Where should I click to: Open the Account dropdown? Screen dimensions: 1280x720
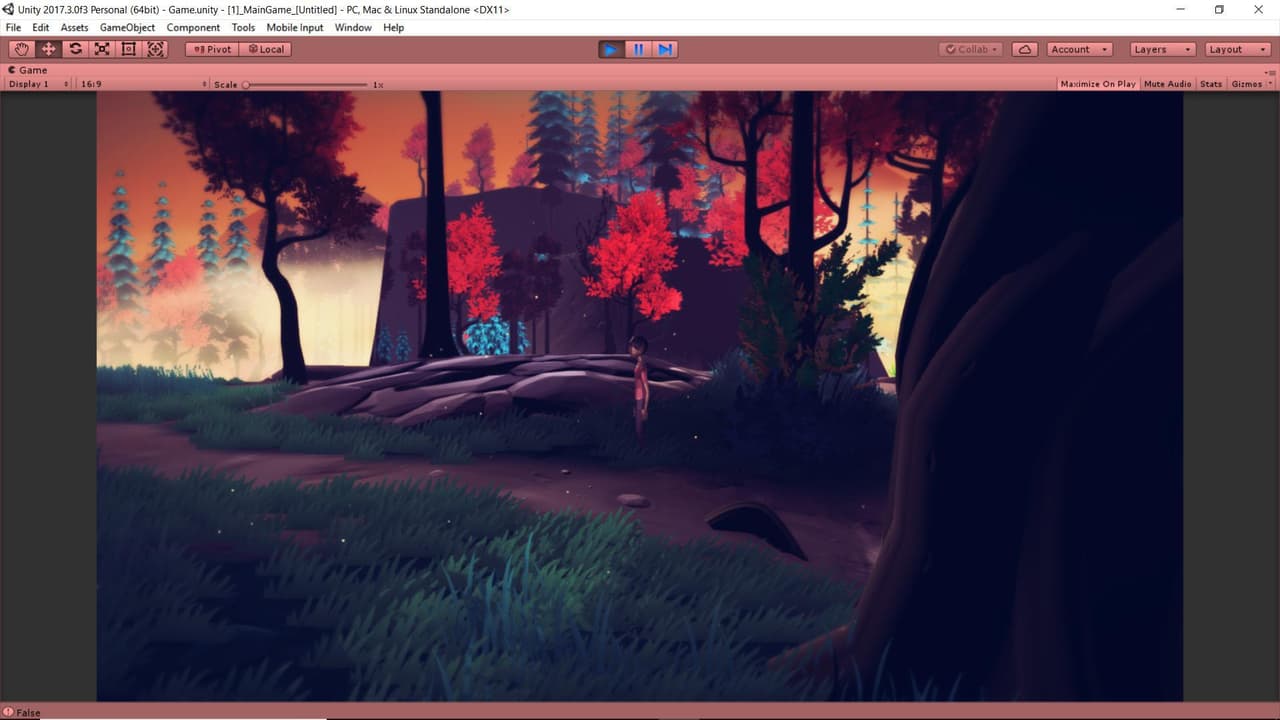[1080, 49]
